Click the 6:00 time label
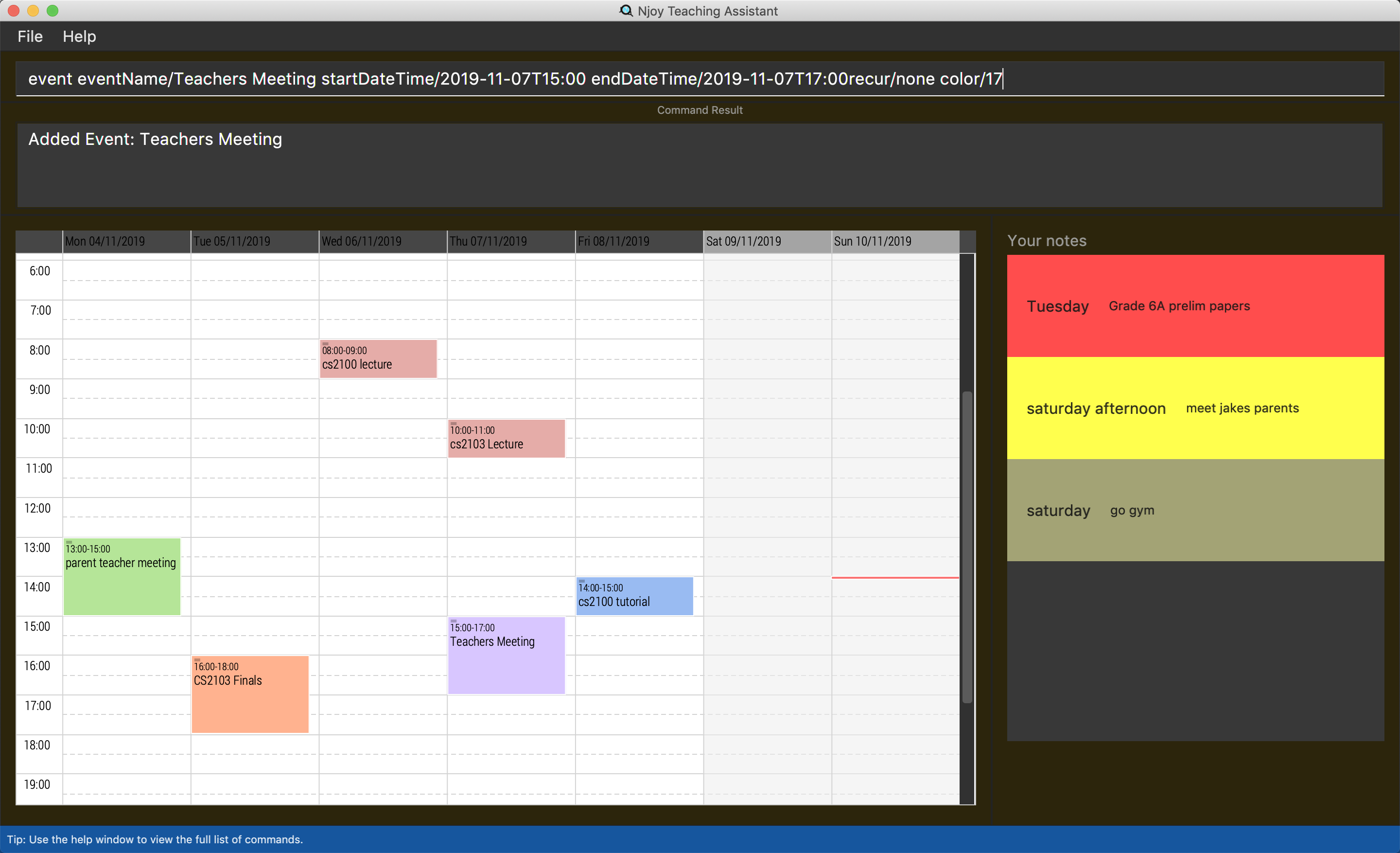 (x=40, y=271)
